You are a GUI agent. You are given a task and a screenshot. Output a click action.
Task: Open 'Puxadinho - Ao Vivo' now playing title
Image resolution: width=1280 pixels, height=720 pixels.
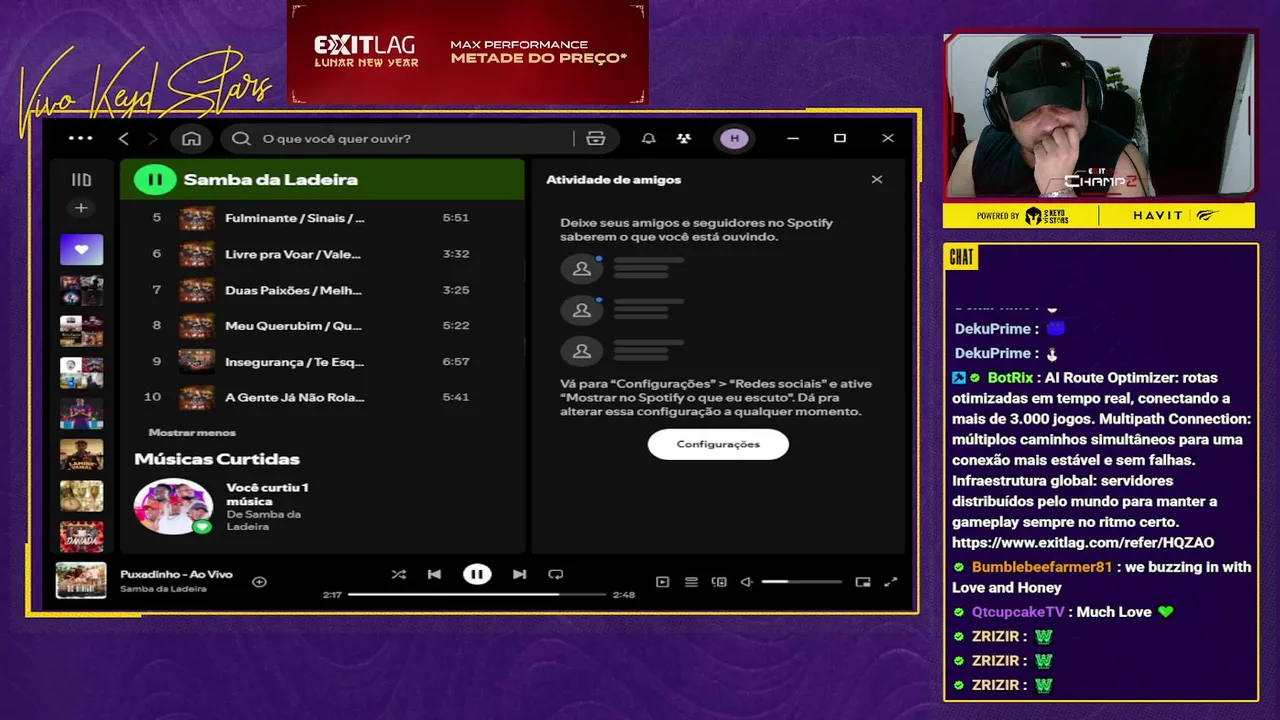176,574
